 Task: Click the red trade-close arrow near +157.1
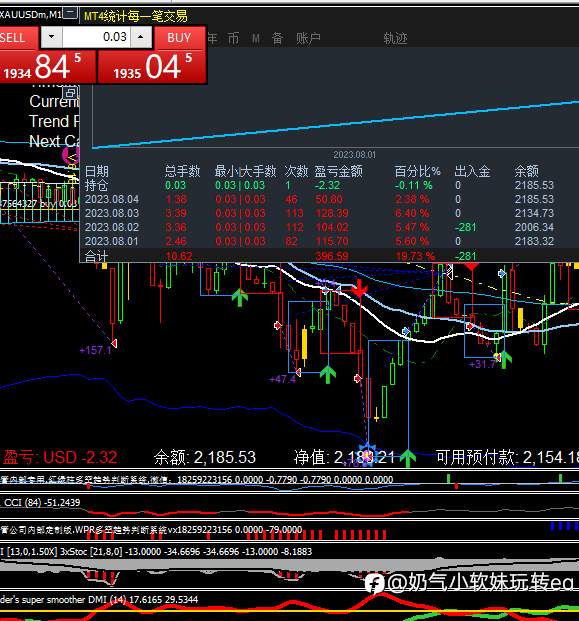(x=114, y=343)
